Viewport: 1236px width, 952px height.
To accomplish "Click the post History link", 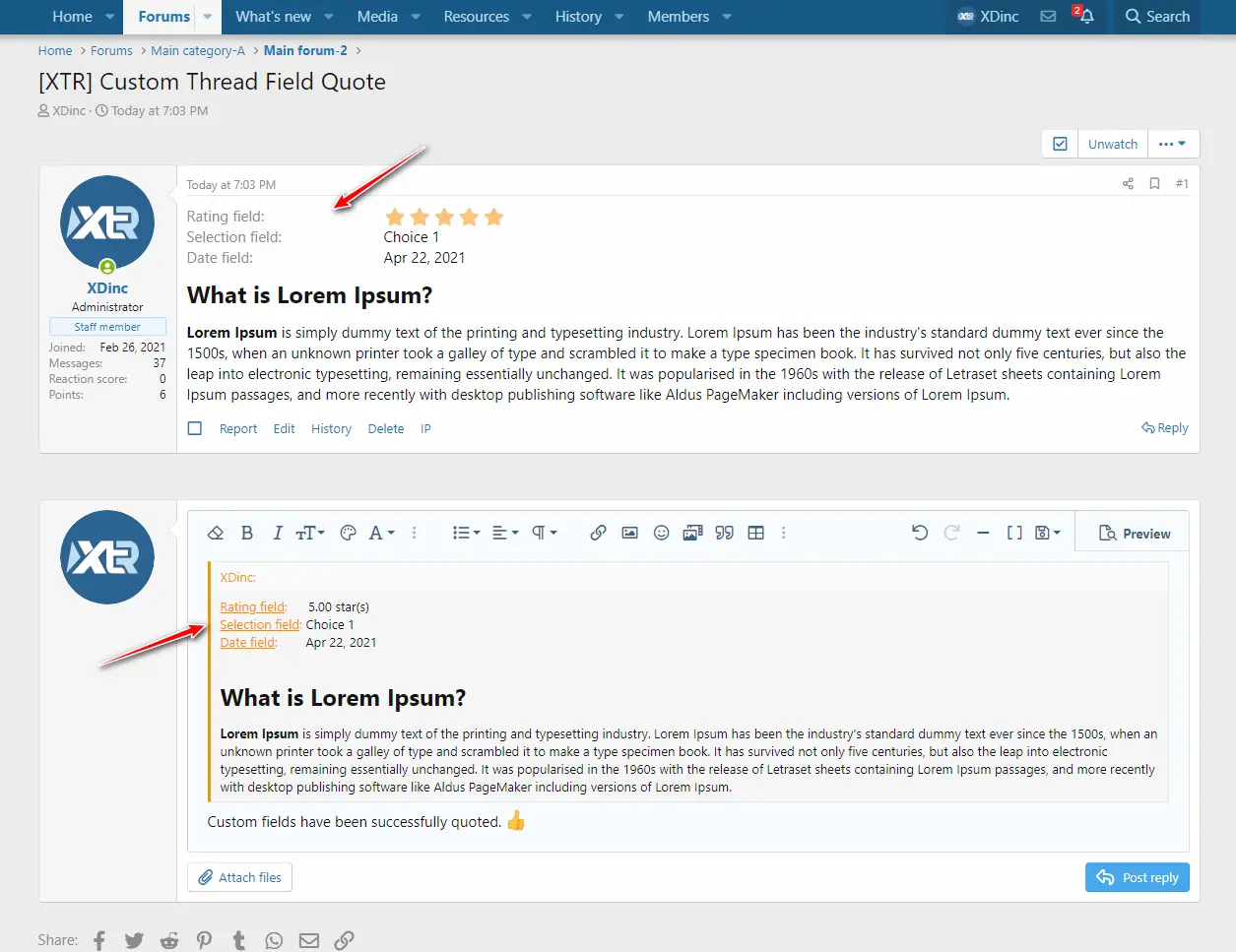I will [331, 429].
